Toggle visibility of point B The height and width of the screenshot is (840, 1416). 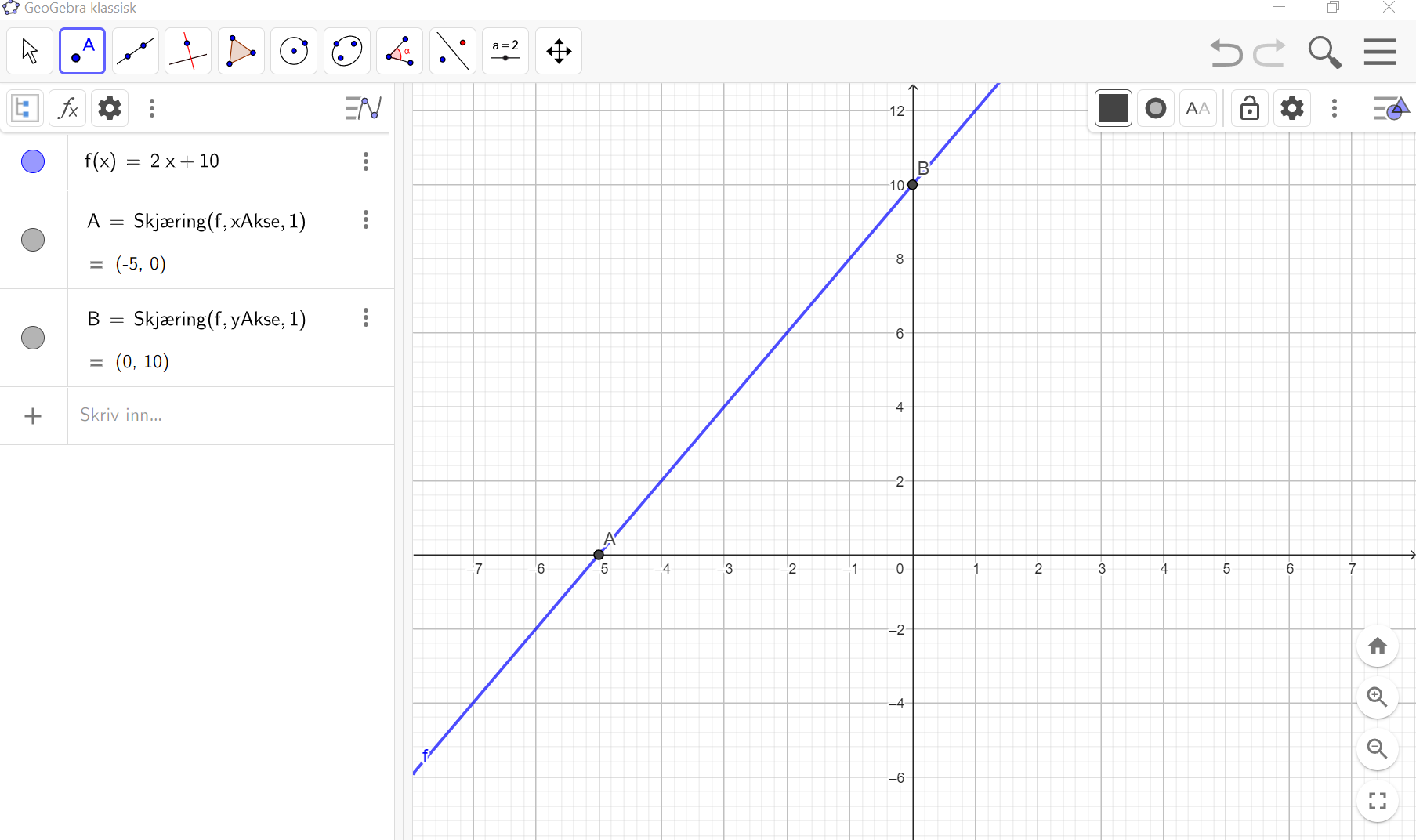click(33, 338)
